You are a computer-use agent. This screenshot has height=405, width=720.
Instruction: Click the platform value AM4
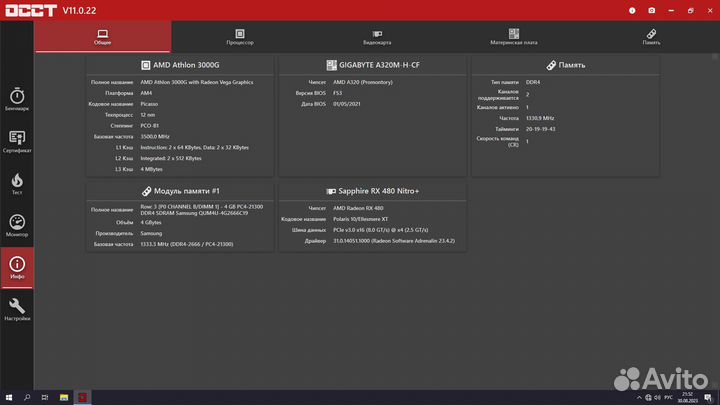click(x=146, y=93)
